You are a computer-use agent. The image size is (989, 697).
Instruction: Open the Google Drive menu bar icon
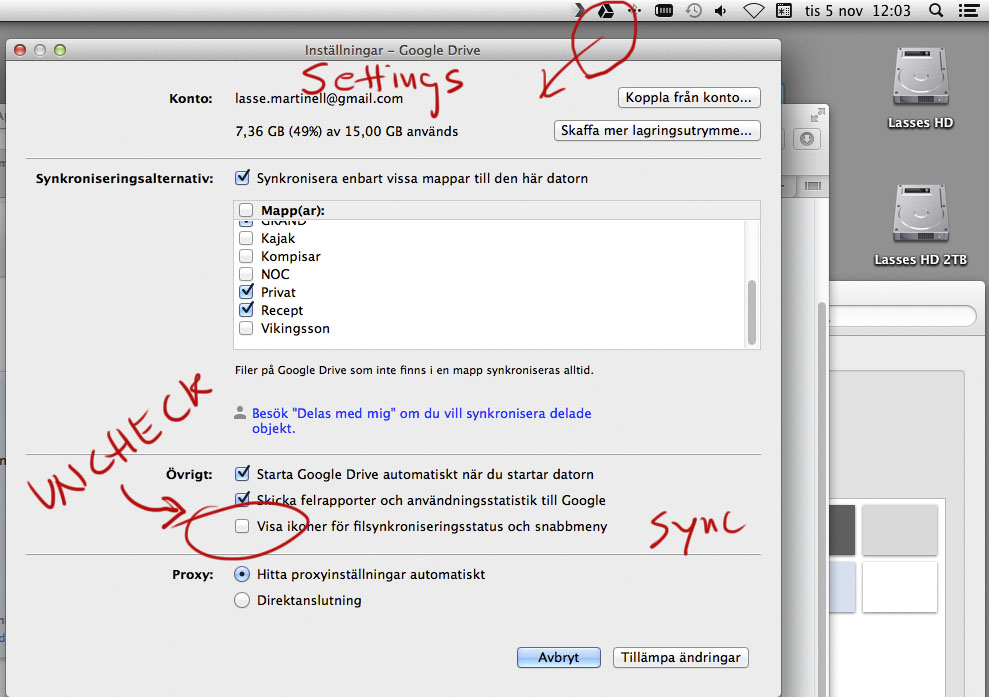(606, 11)
